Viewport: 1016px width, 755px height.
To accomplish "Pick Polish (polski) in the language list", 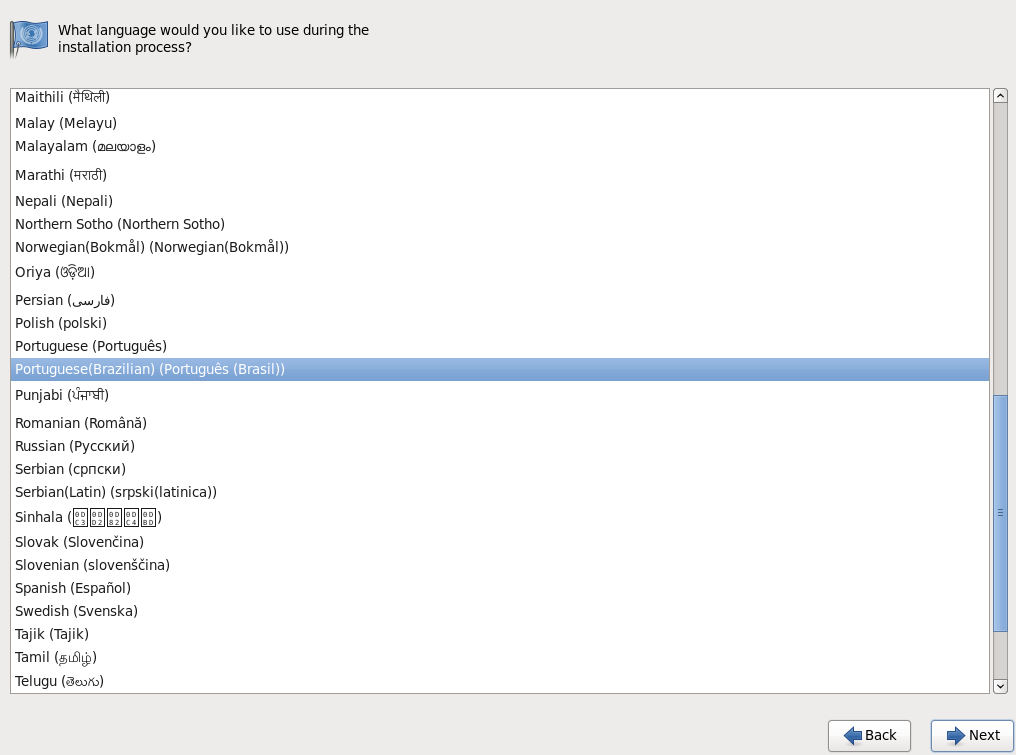I will click(61, 323).
